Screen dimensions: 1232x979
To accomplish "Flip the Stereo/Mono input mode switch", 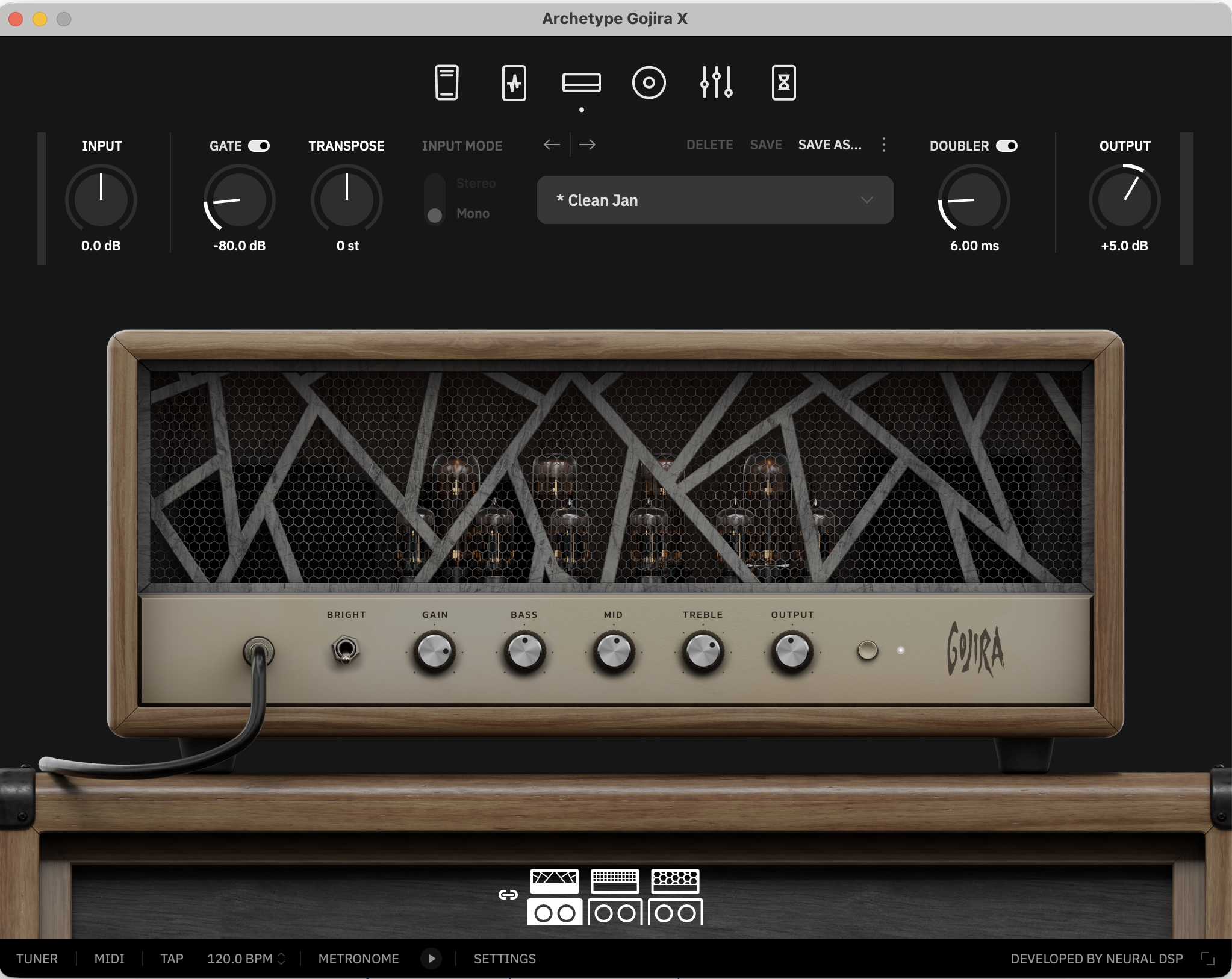I will 435,199.
